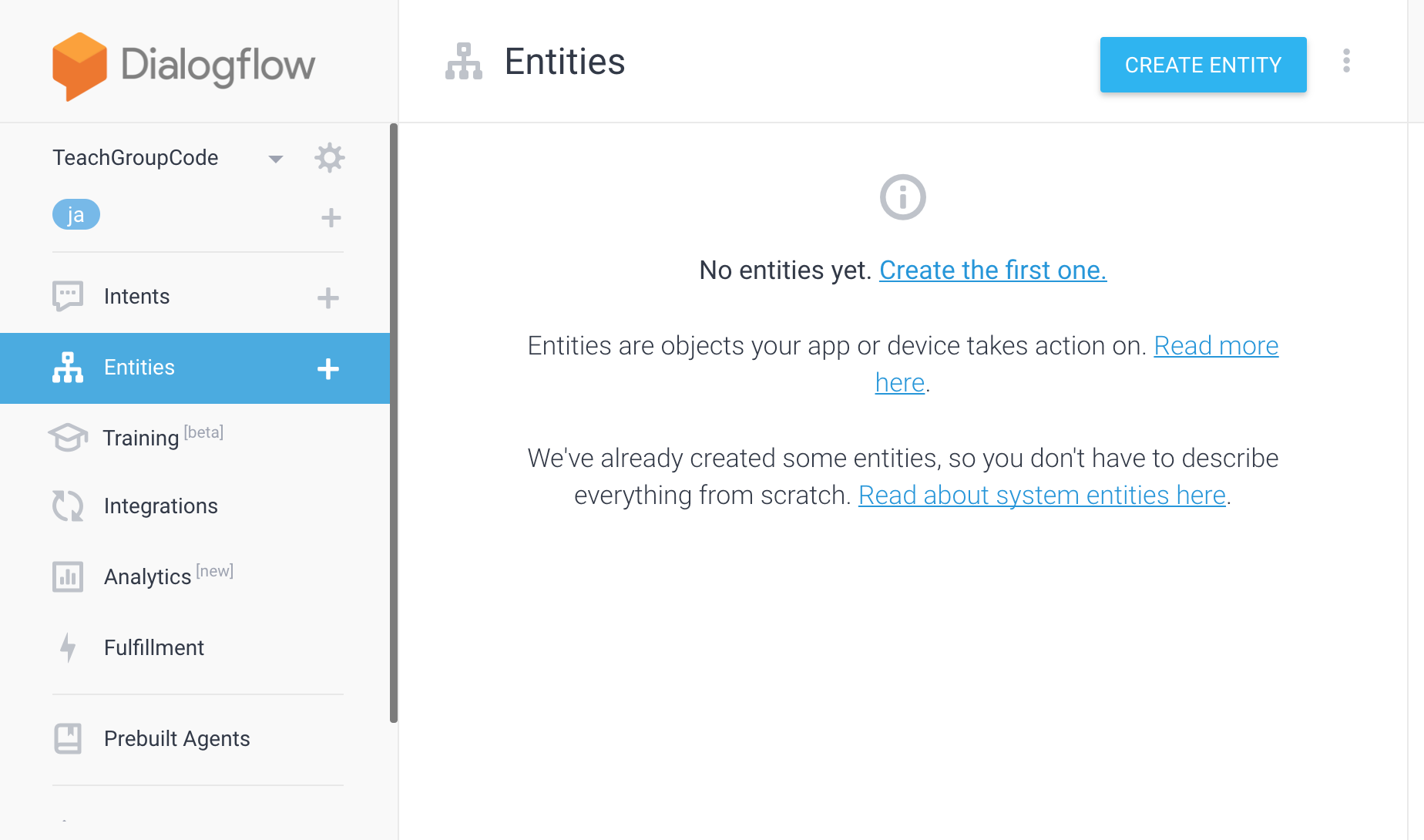Open the three-dot more options menu
Screen dimensions: 1424x840
[1346, 62]
